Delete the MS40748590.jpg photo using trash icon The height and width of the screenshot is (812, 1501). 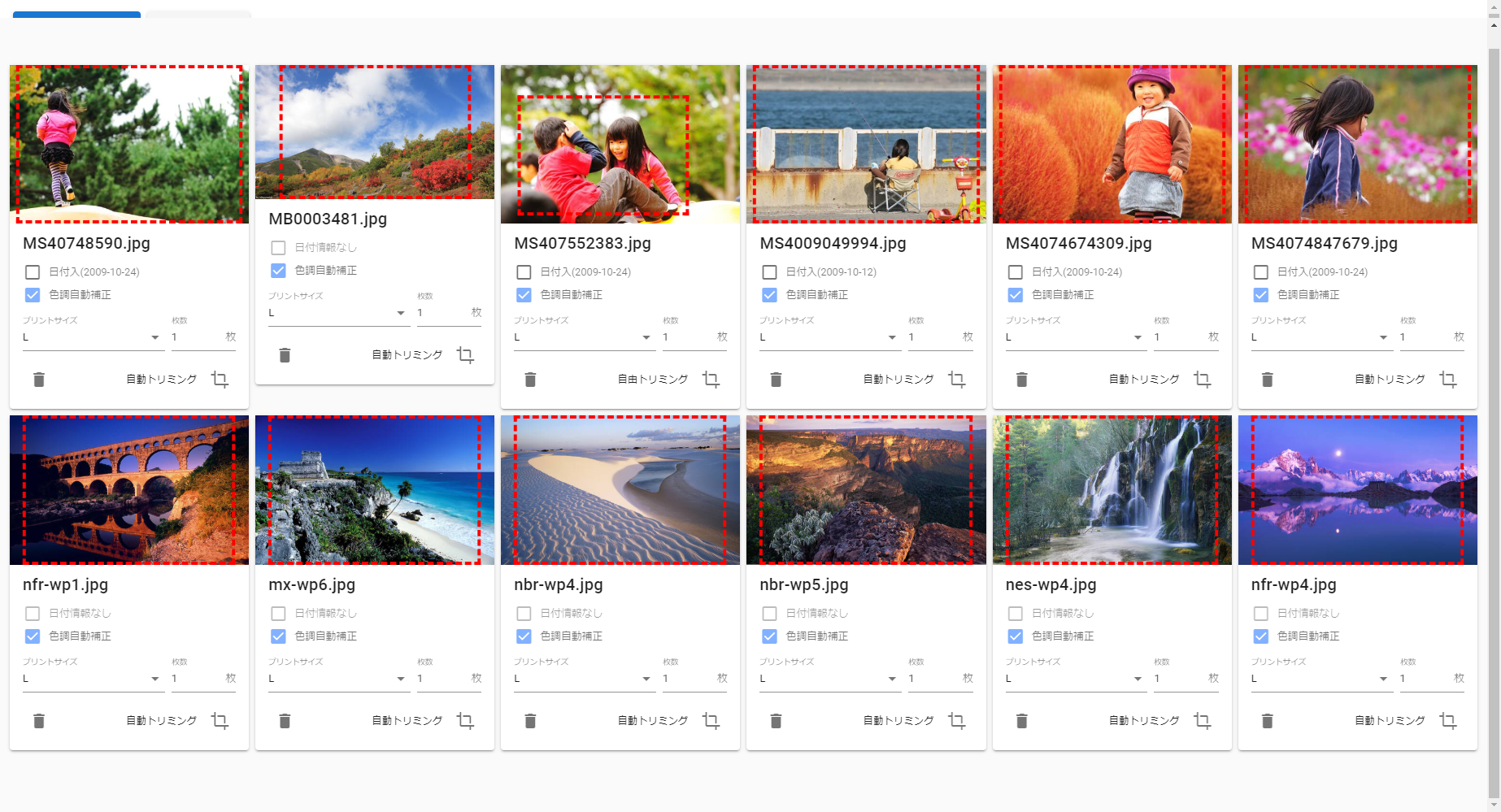pyautogui.click(x=39, y=380)
